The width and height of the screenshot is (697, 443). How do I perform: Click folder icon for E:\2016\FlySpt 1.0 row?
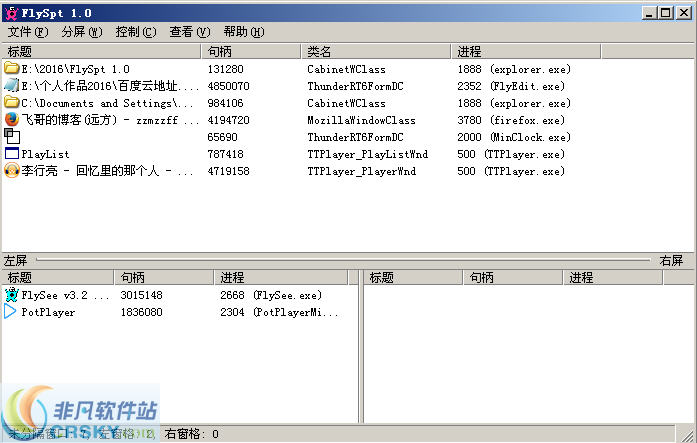click(12, 68)
